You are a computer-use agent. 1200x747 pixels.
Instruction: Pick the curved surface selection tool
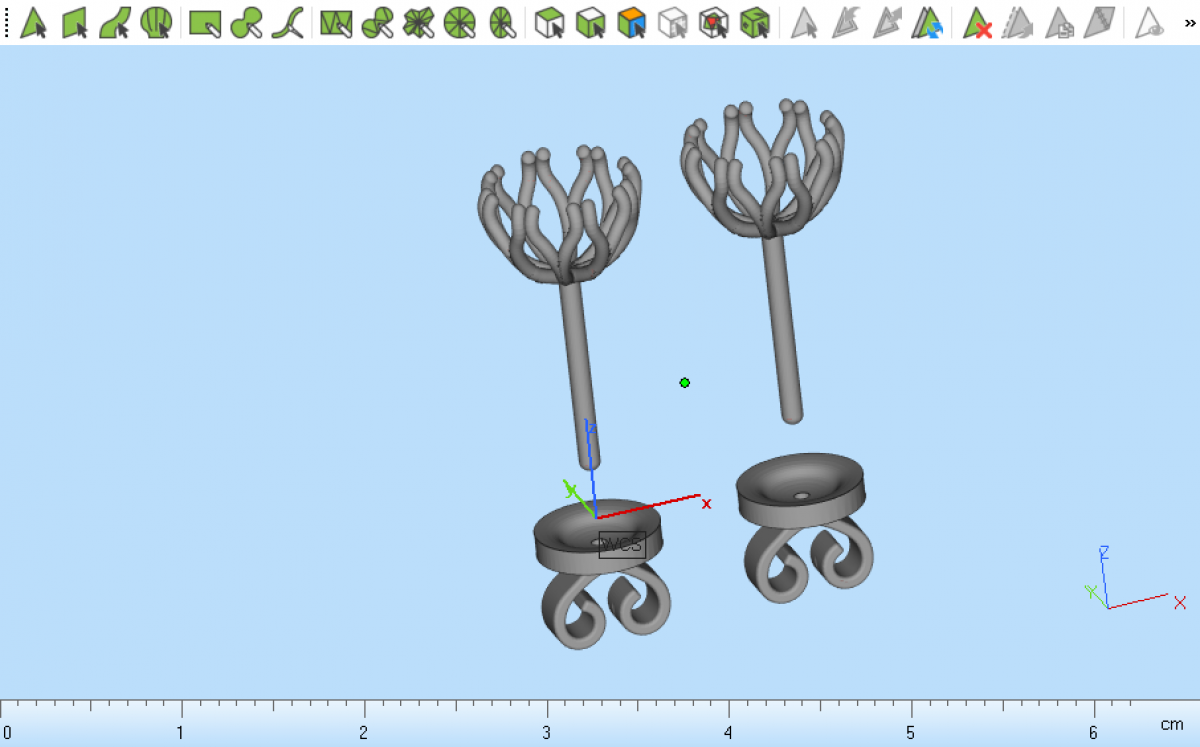tap(115, 22)
